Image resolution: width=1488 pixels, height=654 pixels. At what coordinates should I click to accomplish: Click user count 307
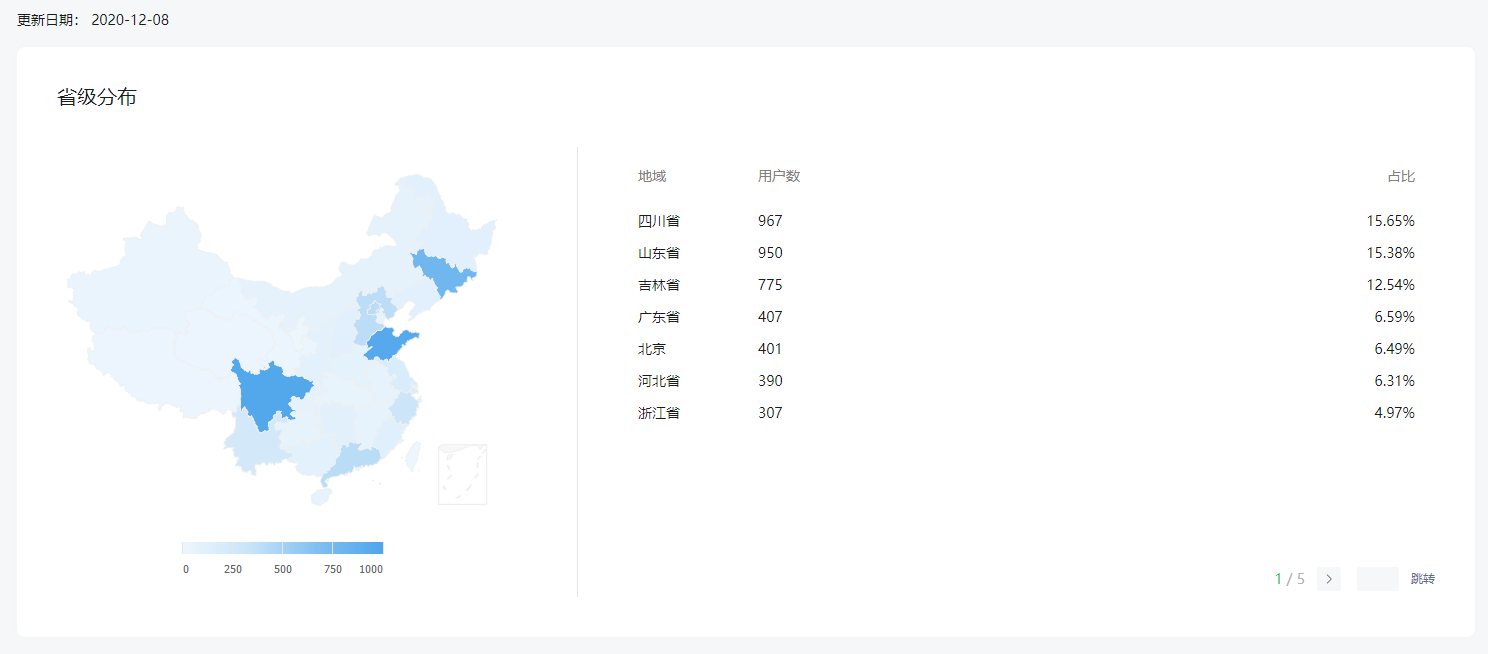770,413
